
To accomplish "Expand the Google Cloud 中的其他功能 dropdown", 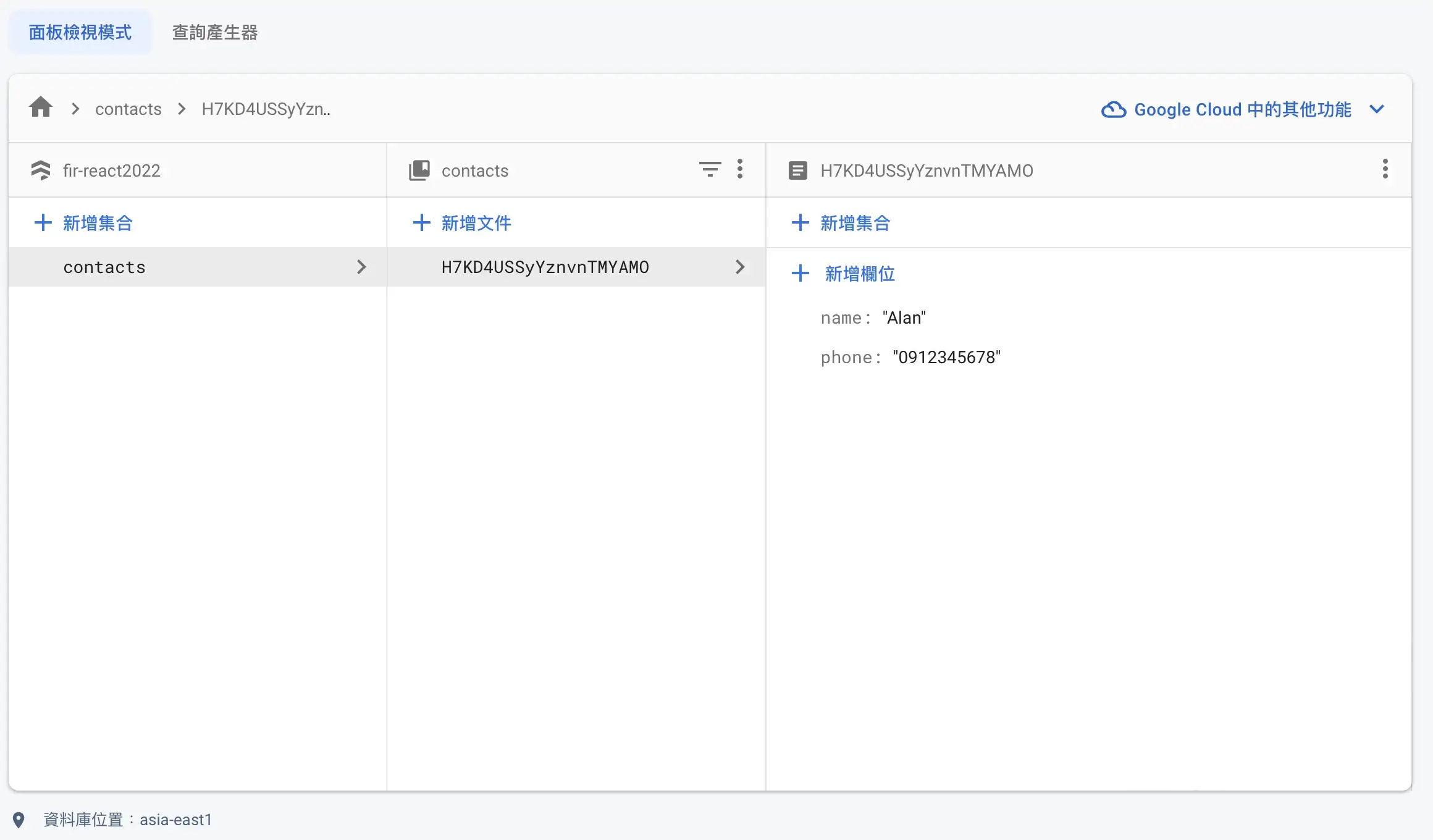I will pos(1377,109).
